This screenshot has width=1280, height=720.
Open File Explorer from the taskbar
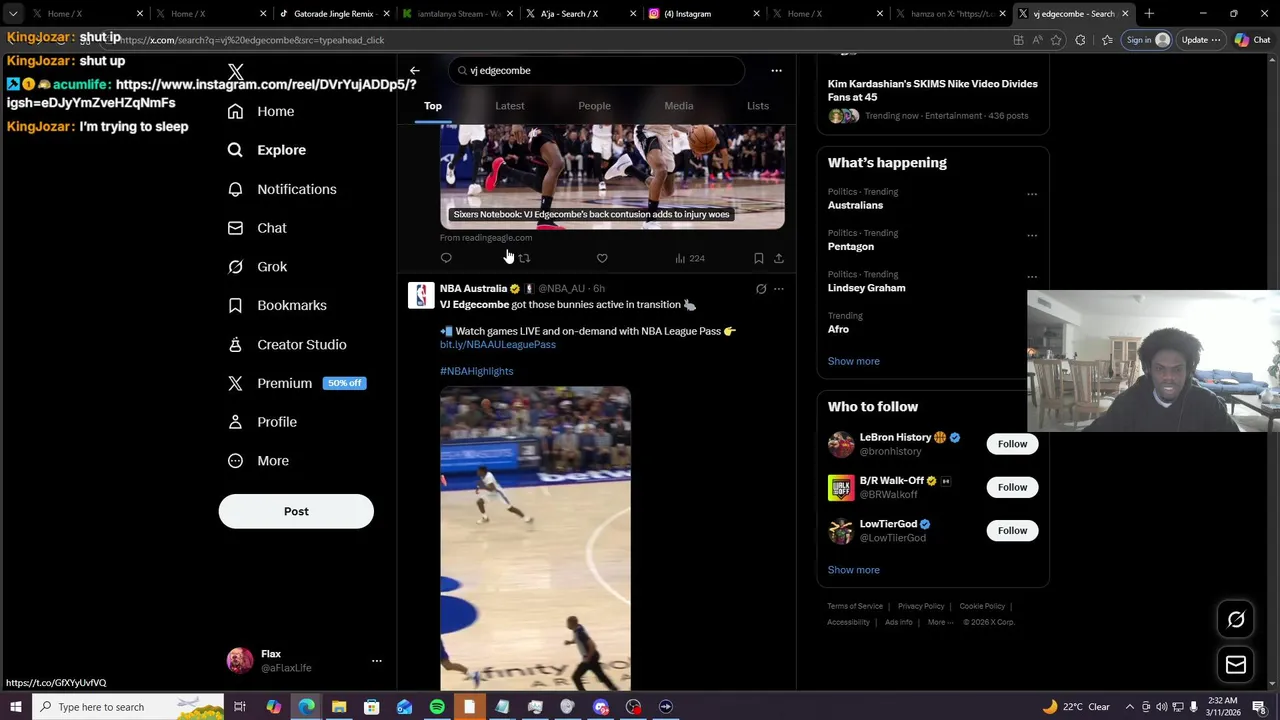click(x=339, y=707)
